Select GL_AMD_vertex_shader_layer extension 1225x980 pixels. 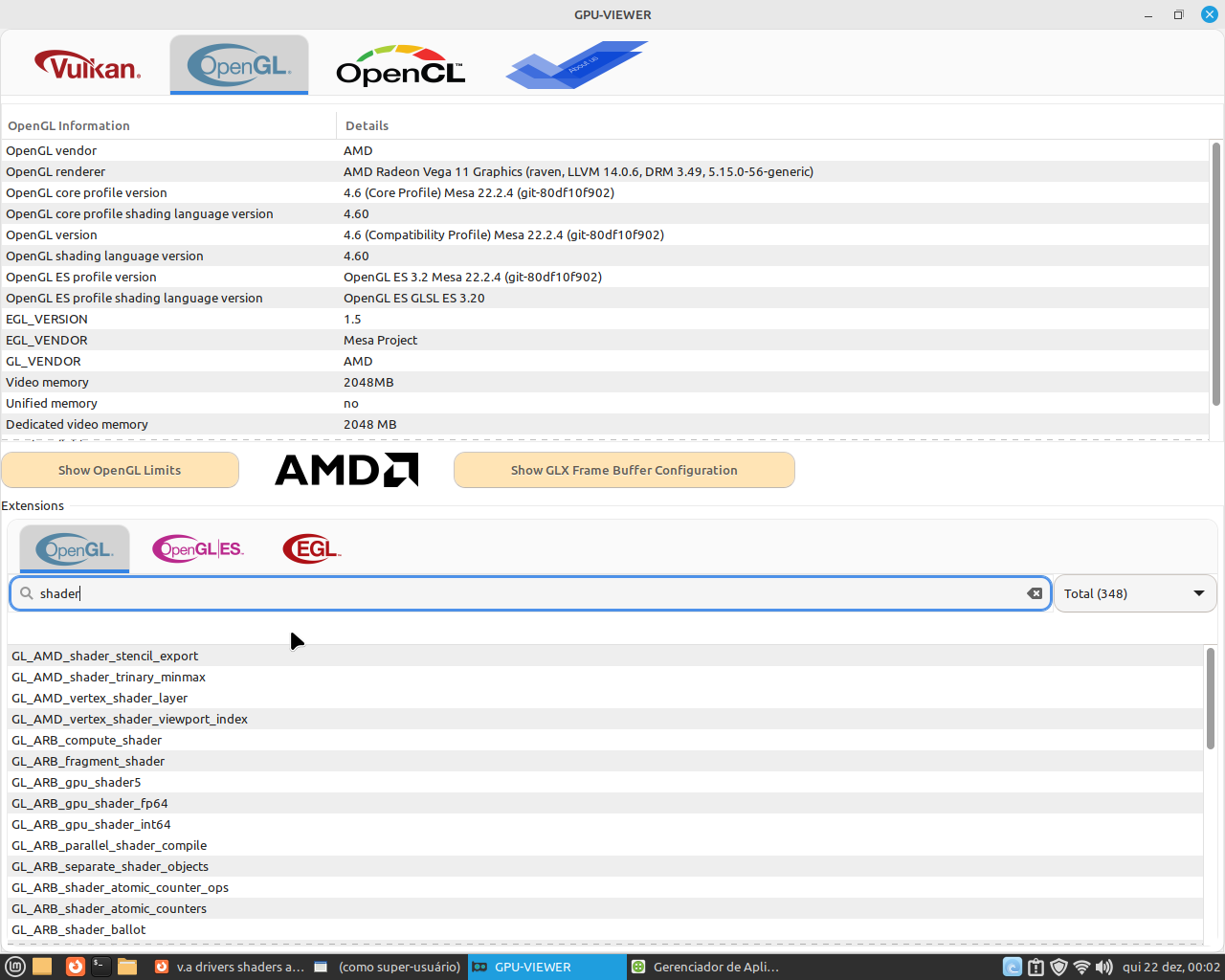click(605, 698)
